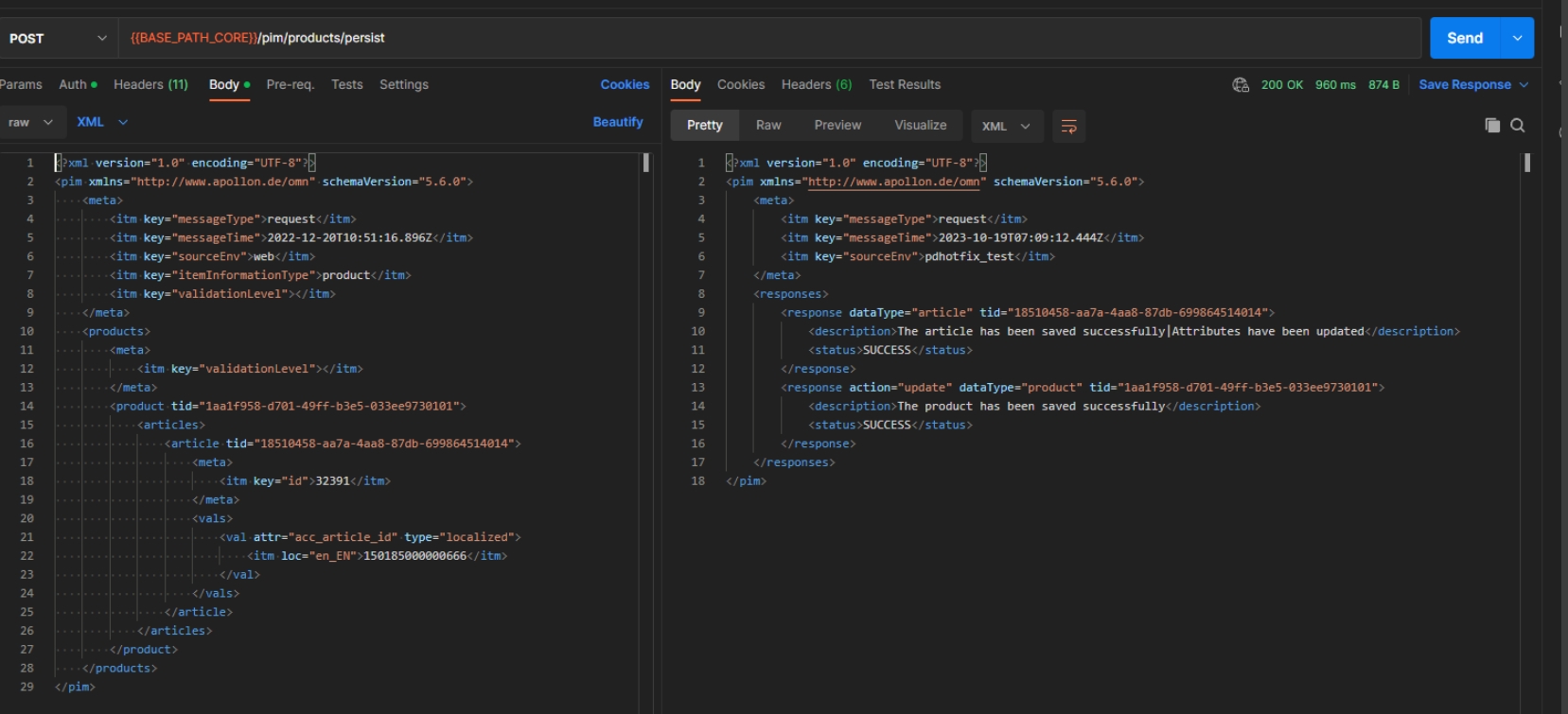Screen dimensions: 1568x714
Task: Switch to the Pre-req. tab
Action: click(290, 85)
